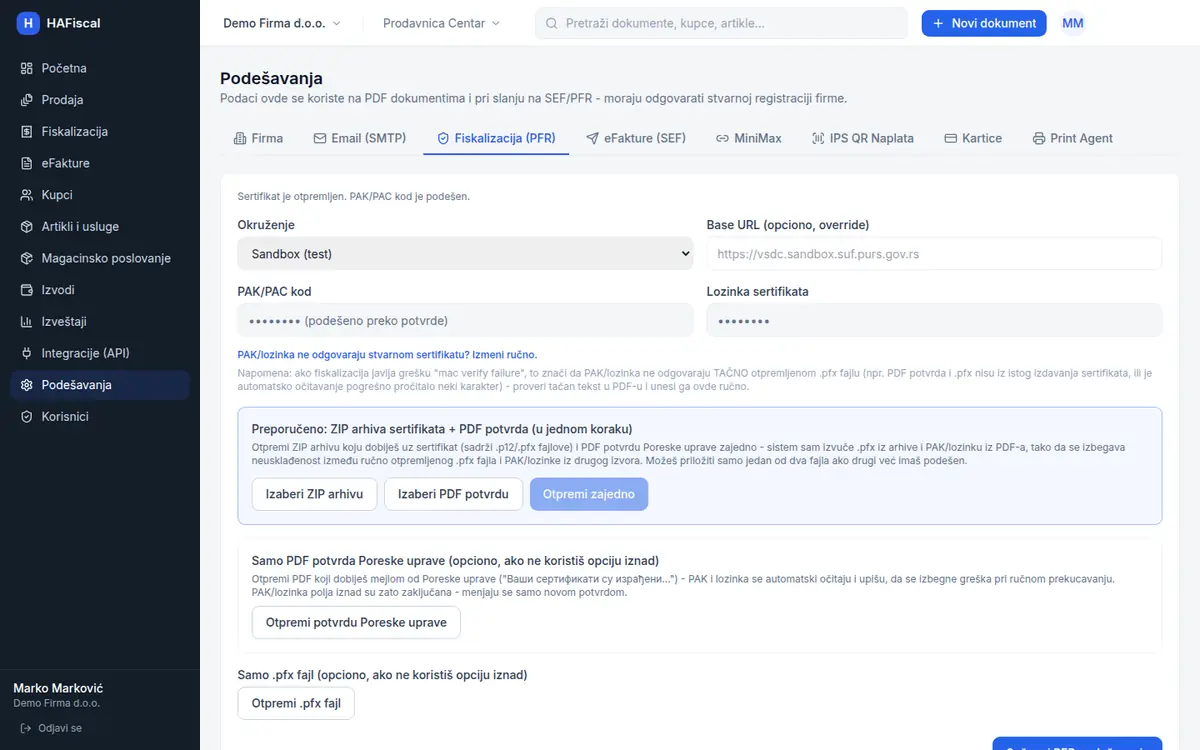The image size is (1200, 750).
Task: Navigate to Artikli i usluge
Action: click(x=100, y=226)
